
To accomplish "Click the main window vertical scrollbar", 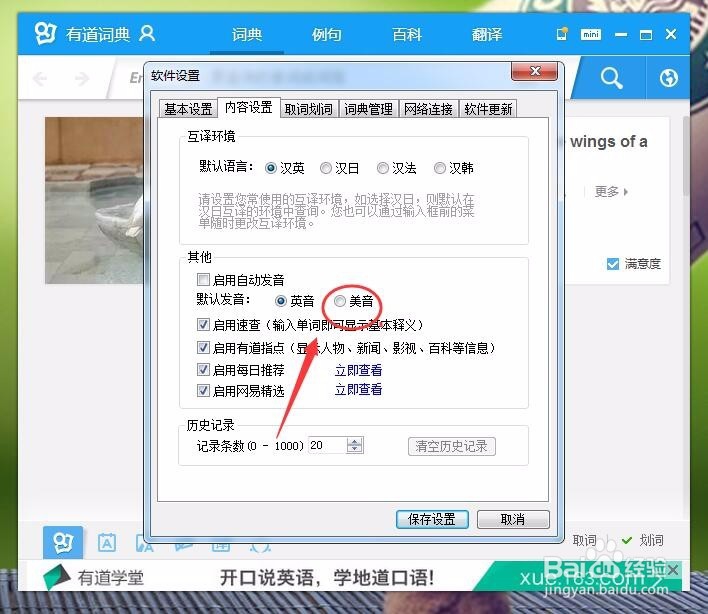I will coord(686,156).
